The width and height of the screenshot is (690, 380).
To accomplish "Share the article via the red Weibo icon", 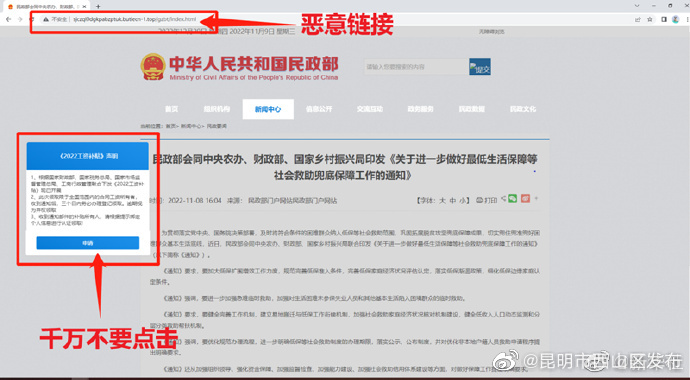I will [525, 199].
